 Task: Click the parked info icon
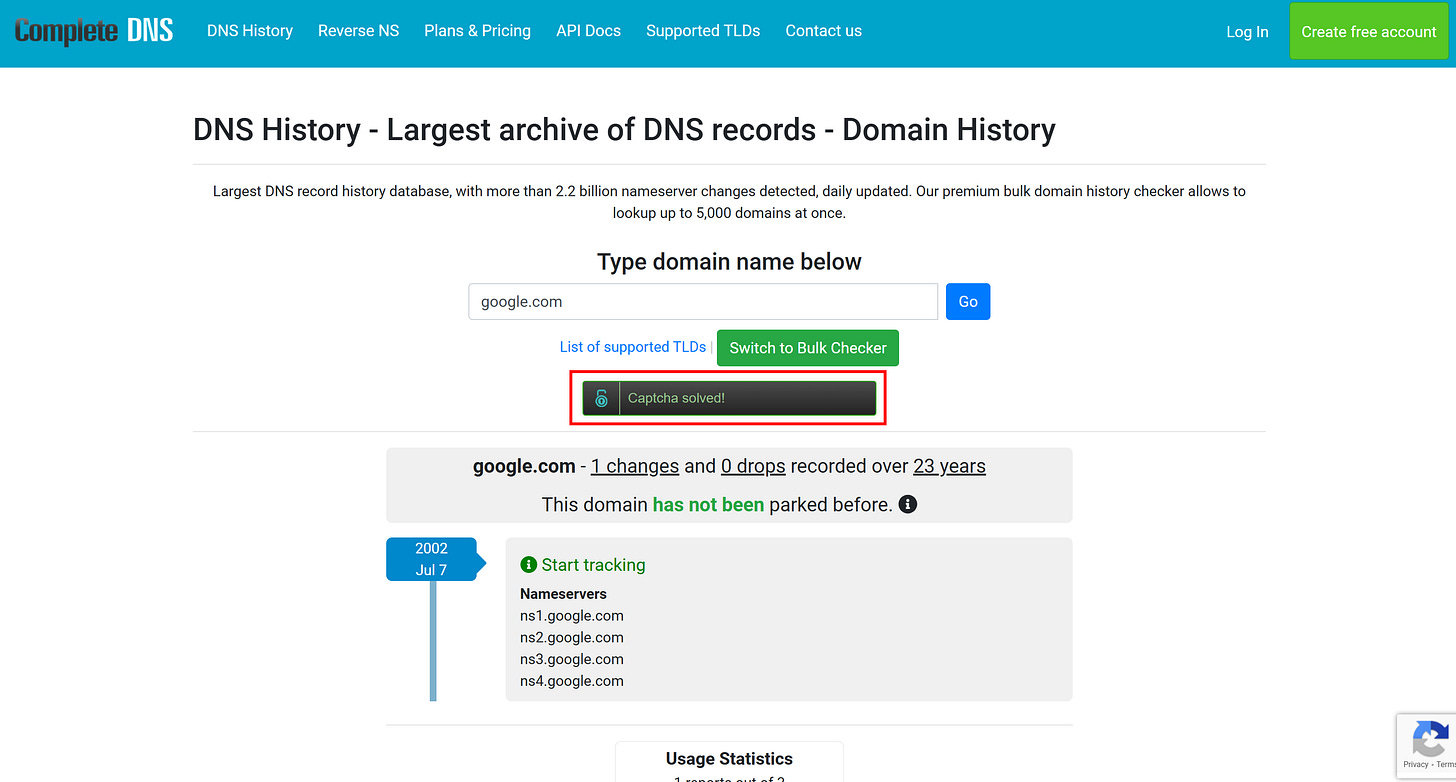point(908,504)
